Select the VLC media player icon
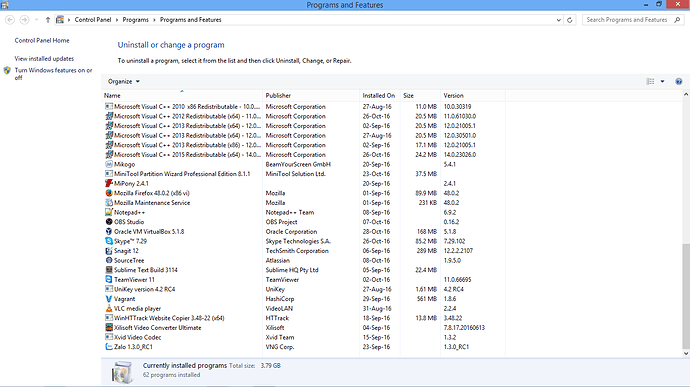This screenshot has width=690, height=387. [109, 308]
